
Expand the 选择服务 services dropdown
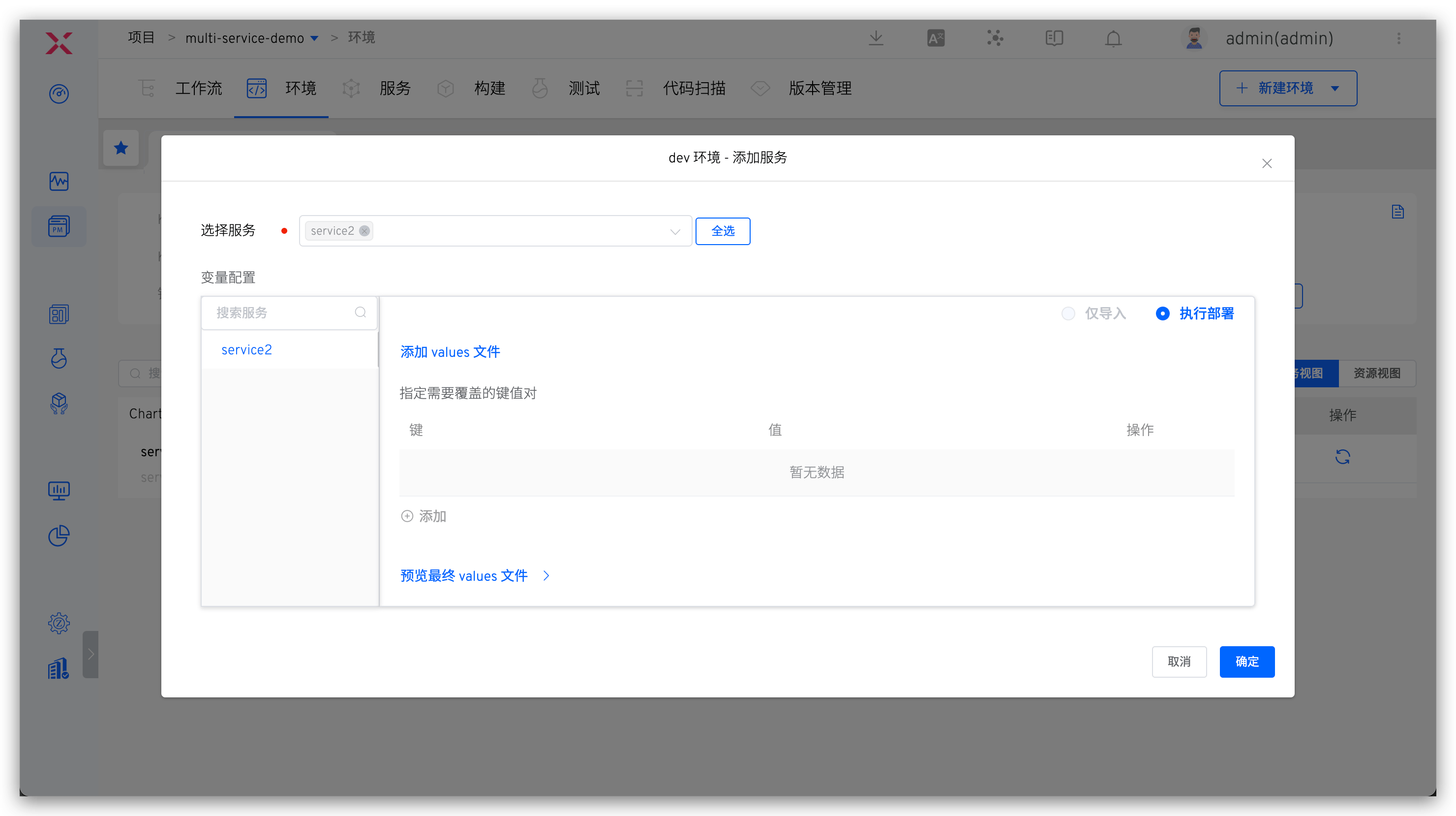click(x=674, y=231)
